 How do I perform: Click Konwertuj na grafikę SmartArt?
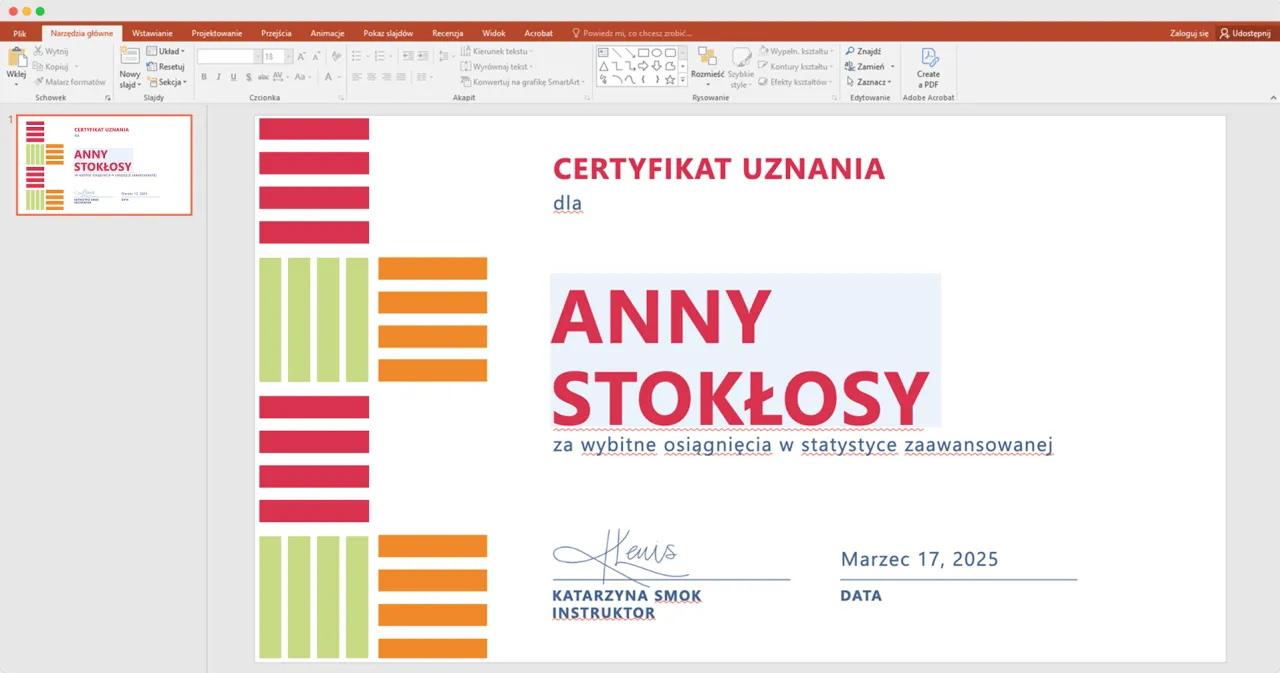click(x=520, y=82)
